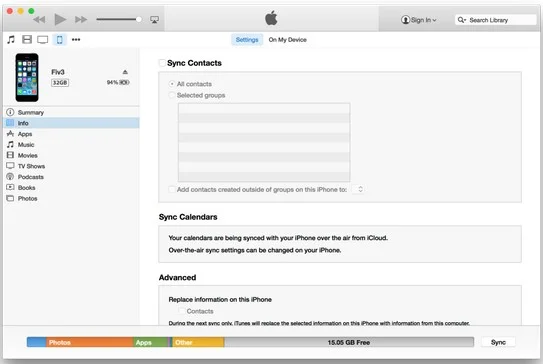Start playback with the Play button
Screen dimensions: 543x364
pos(60,19)
